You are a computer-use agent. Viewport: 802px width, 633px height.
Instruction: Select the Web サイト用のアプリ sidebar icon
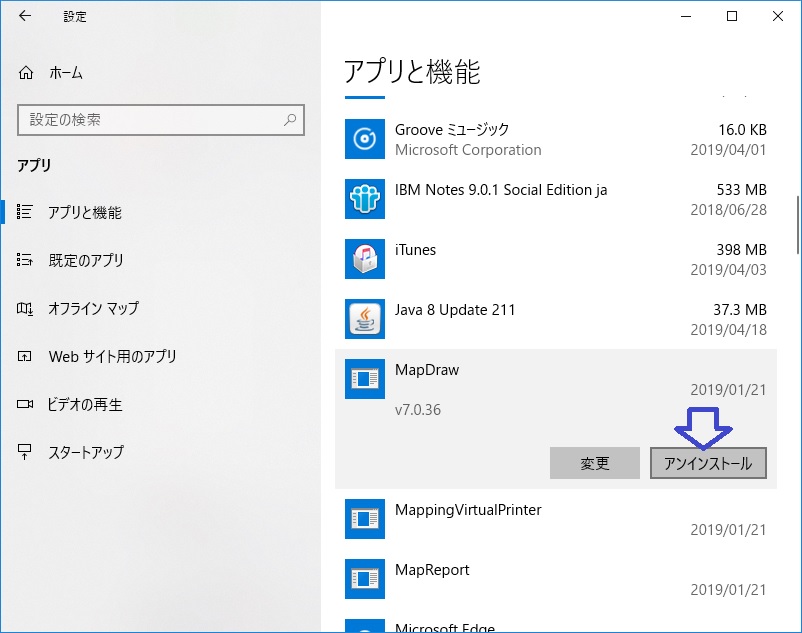coord(25,356)
